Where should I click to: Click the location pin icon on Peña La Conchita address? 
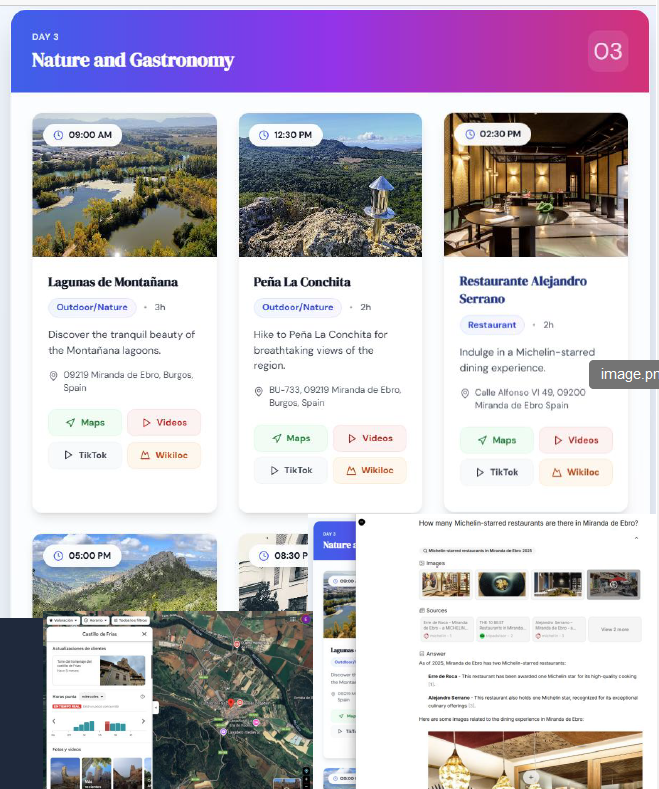(259, 391)
